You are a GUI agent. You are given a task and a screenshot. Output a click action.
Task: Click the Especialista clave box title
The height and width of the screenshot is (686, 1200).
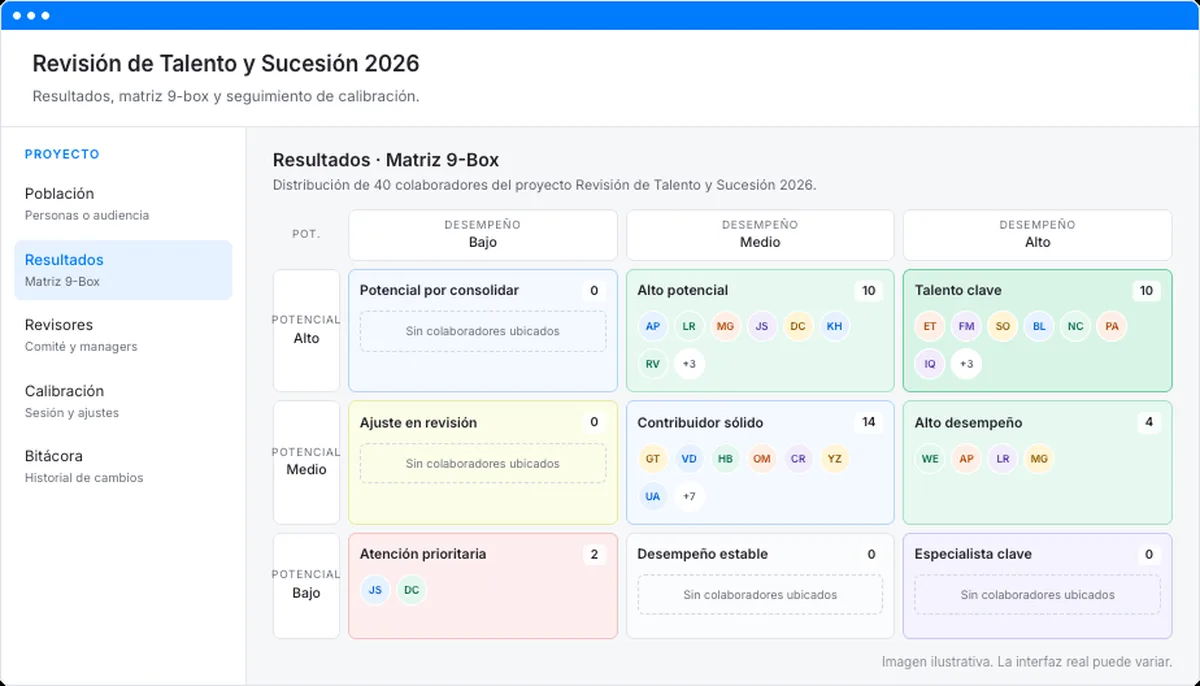973,554
